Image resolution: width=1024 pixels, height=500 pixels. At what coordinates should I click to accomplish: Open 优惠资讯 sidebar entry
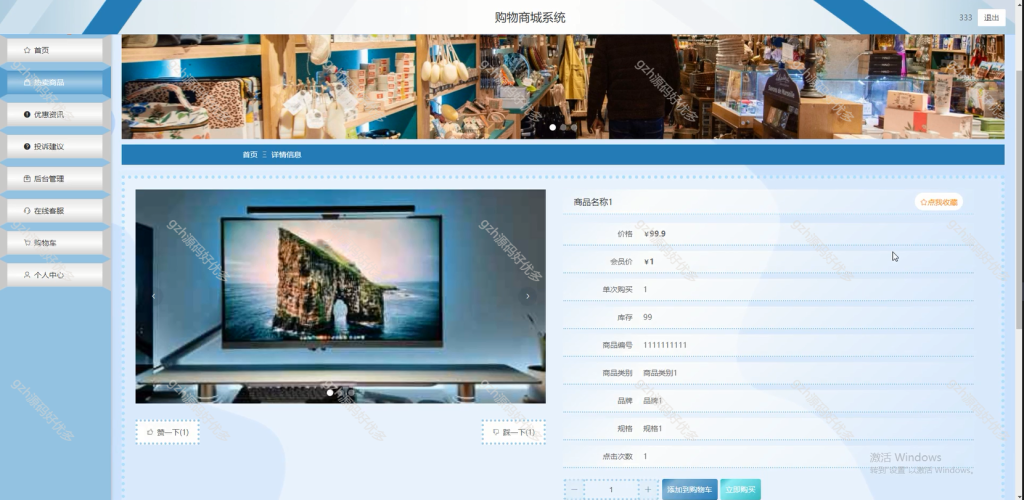(55, 114)
